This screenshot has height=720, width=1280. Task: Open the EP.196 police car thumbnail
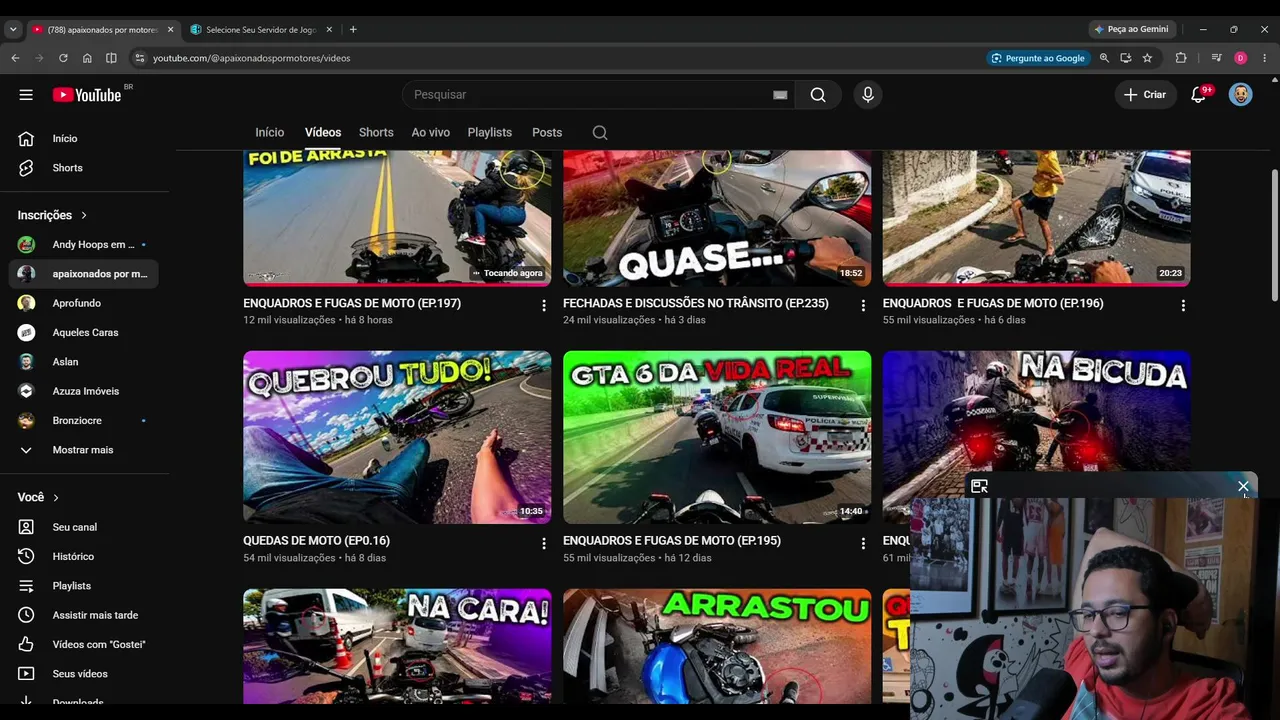pyautogui.click(x=1037, y=218)
